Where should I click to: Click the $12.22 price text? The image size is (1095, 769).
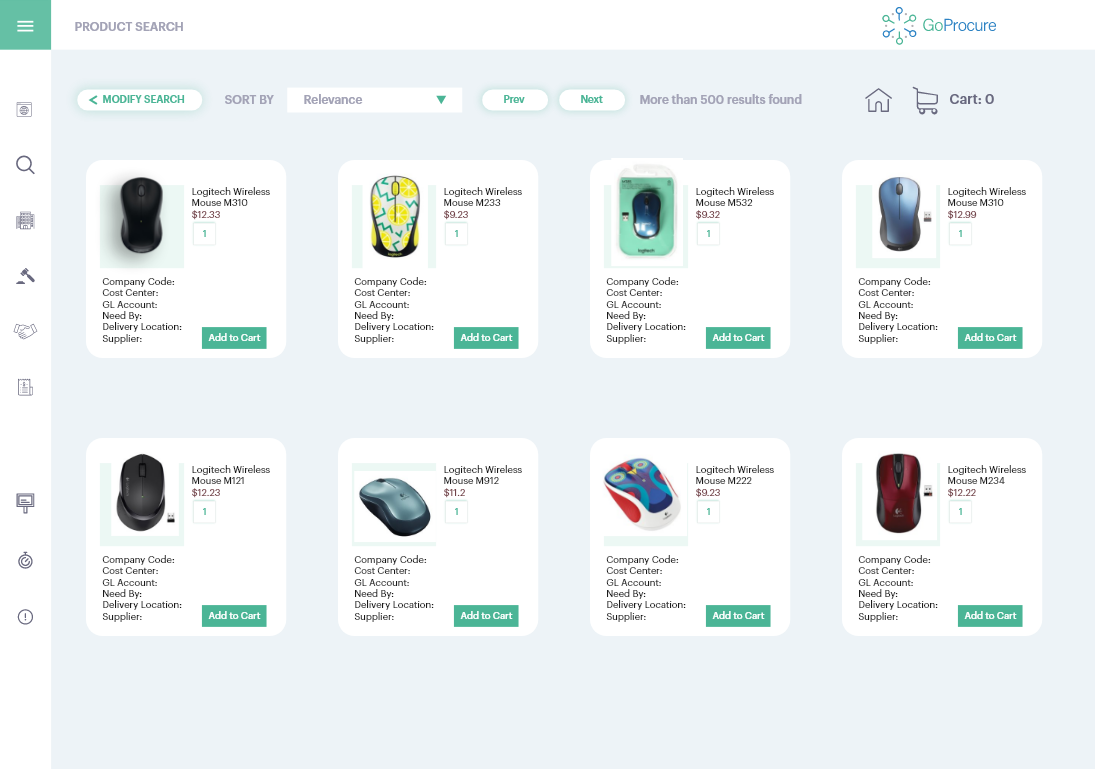[x=962, y=492]
